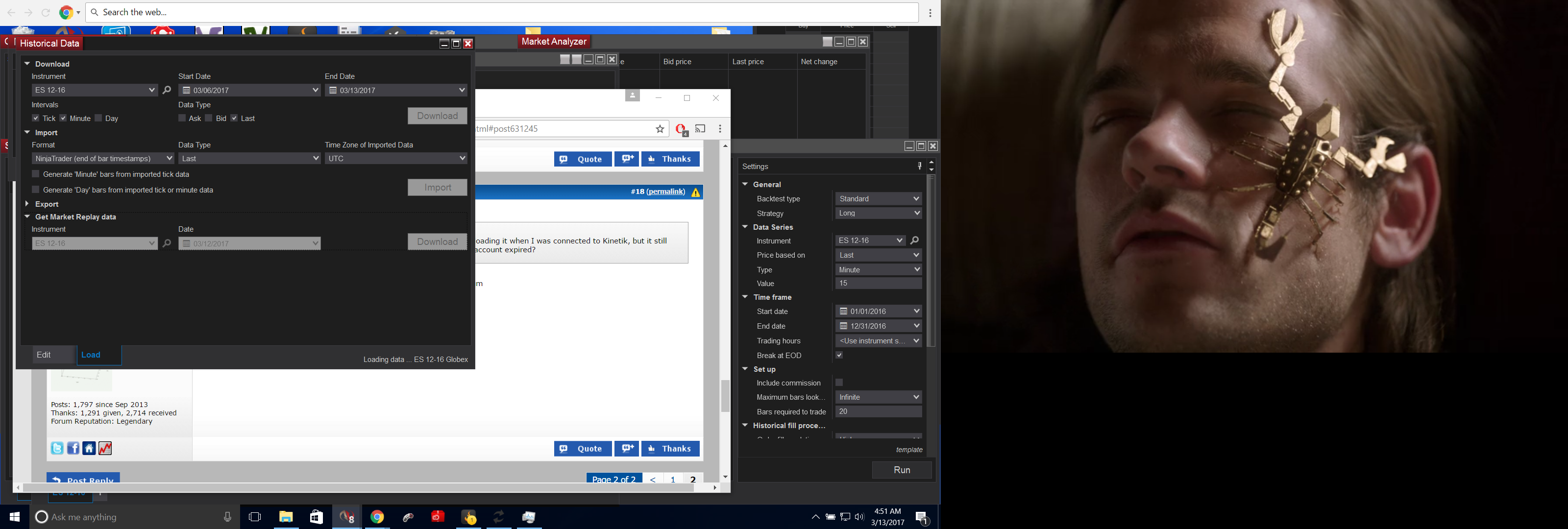Click the browser horizontal scrollbar

[x=359, y=487]
